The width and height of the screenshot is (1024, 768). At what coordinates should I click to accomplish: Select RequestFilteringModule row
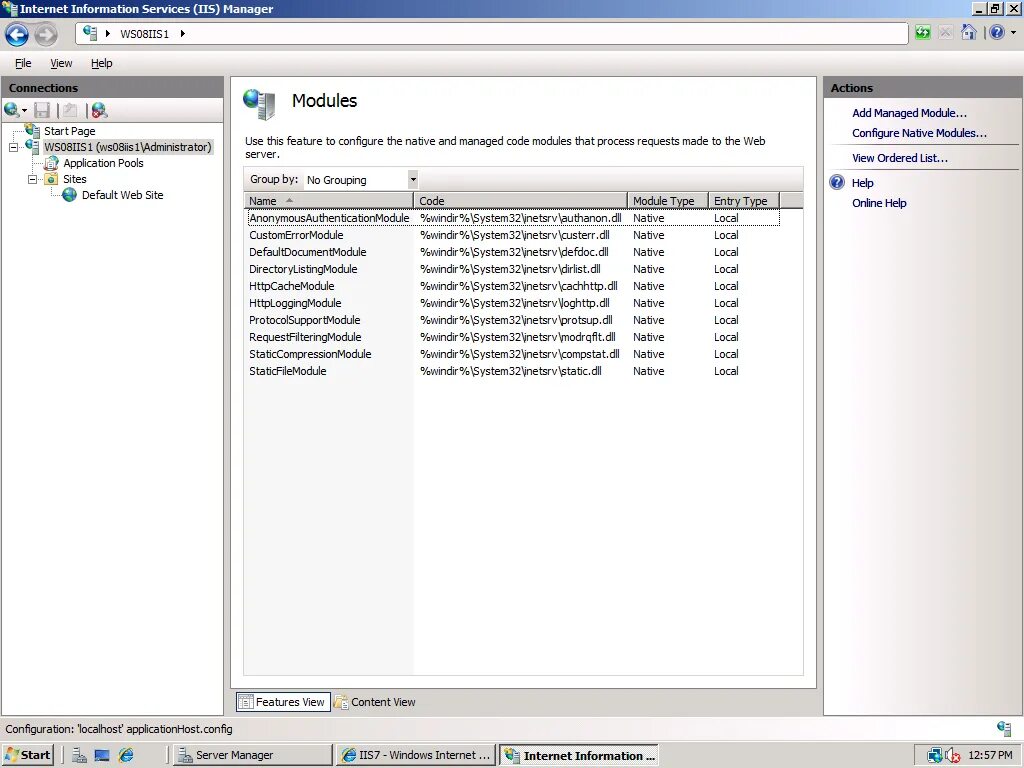point(513,337)
